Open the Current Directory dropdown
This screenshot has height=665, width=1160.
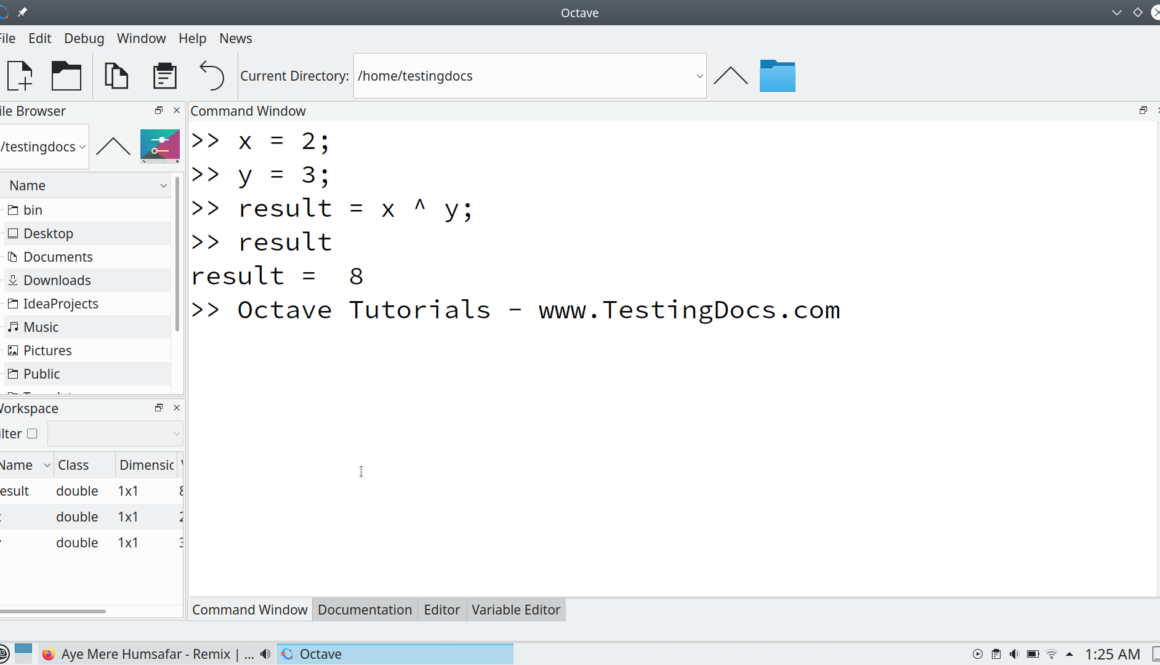[699, 75]
